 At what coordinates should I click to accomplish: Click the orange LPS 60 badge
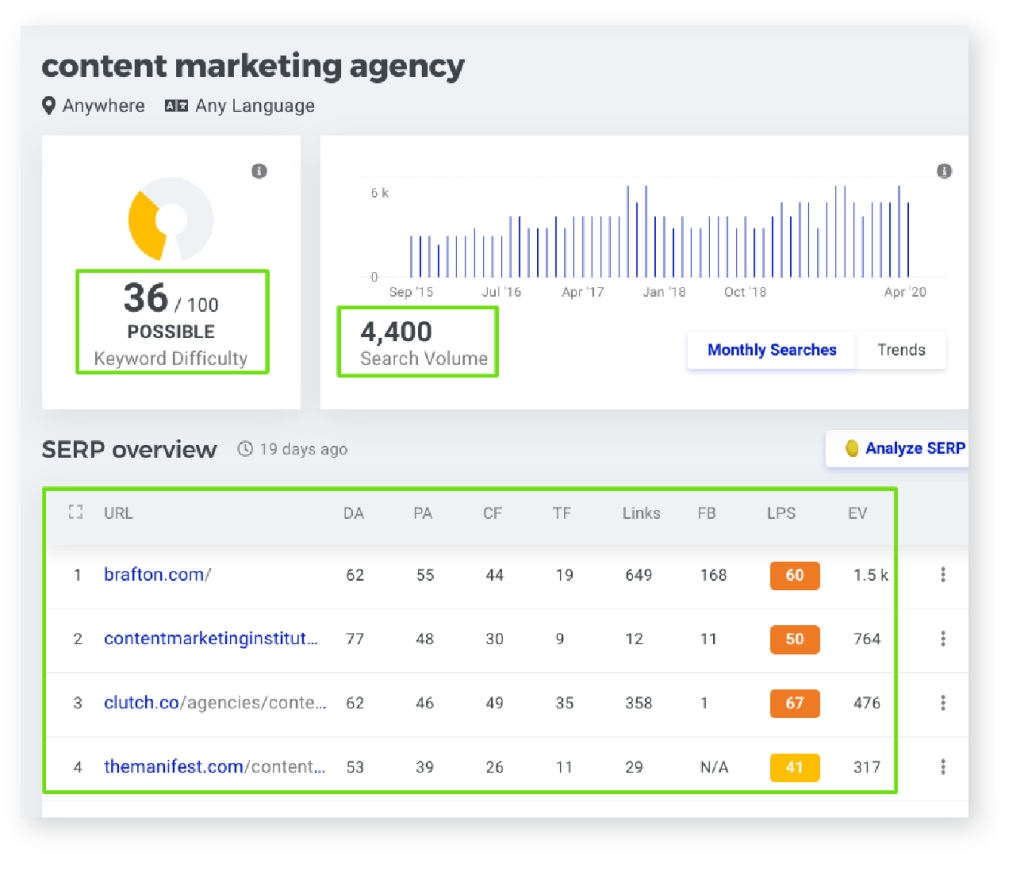tap(794, 575)
